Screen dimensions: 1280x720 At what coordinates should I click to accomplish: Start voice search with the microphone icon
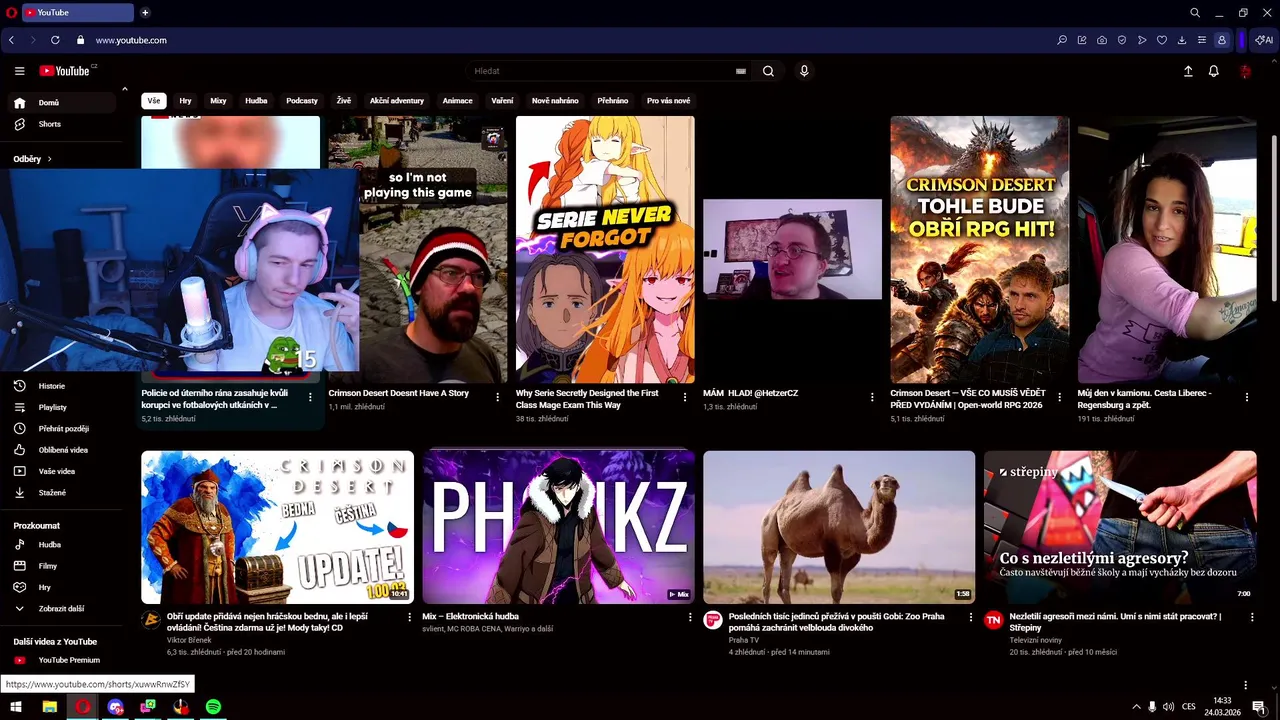(x=804, y=71)
